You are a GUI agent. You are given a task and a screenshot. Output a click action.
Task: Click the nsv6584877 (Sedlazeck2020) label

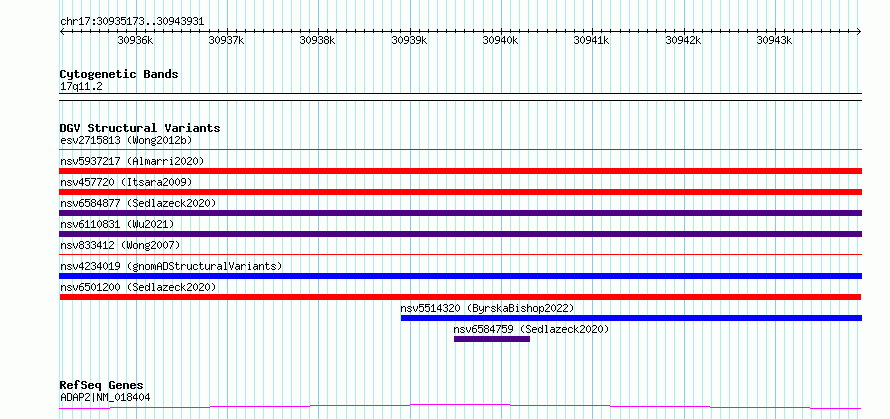pos(138,203)
